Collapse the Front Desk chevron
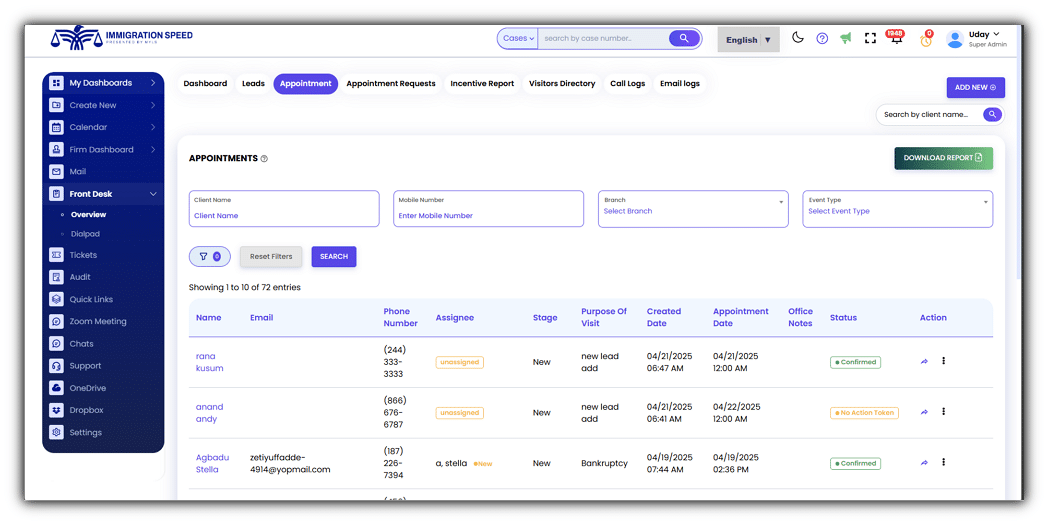 pyautogui.click(x=153, y=194)
